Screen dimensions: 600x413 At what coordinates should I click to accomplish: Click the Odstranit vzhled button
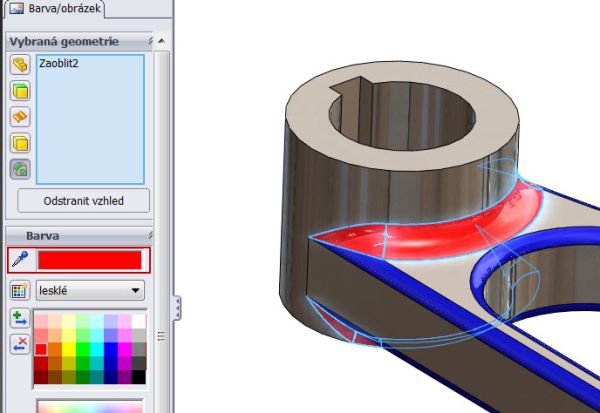coord(83,200)
